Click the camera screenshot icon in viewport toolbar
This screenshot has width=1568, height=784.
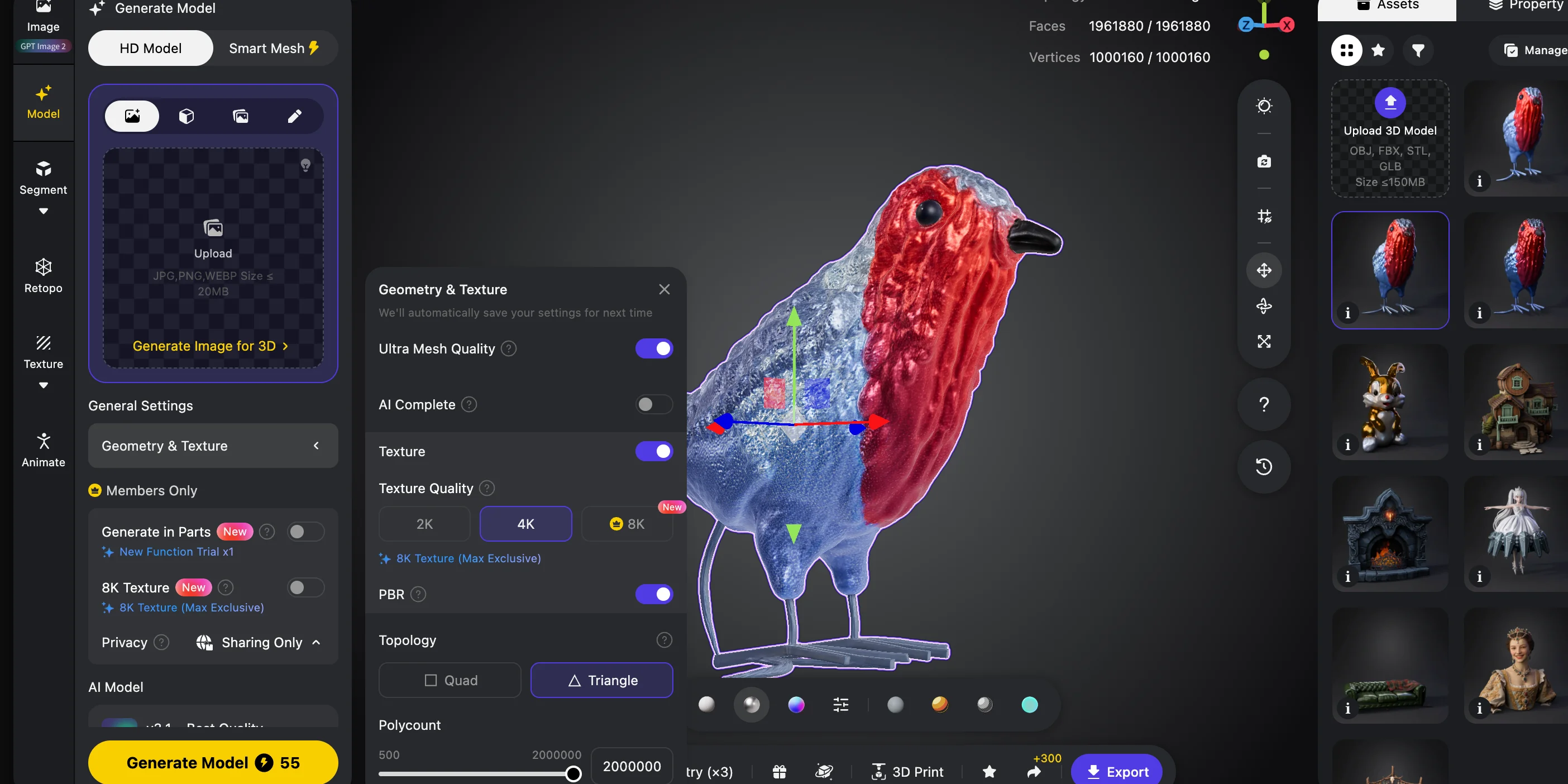point(1264,161)
